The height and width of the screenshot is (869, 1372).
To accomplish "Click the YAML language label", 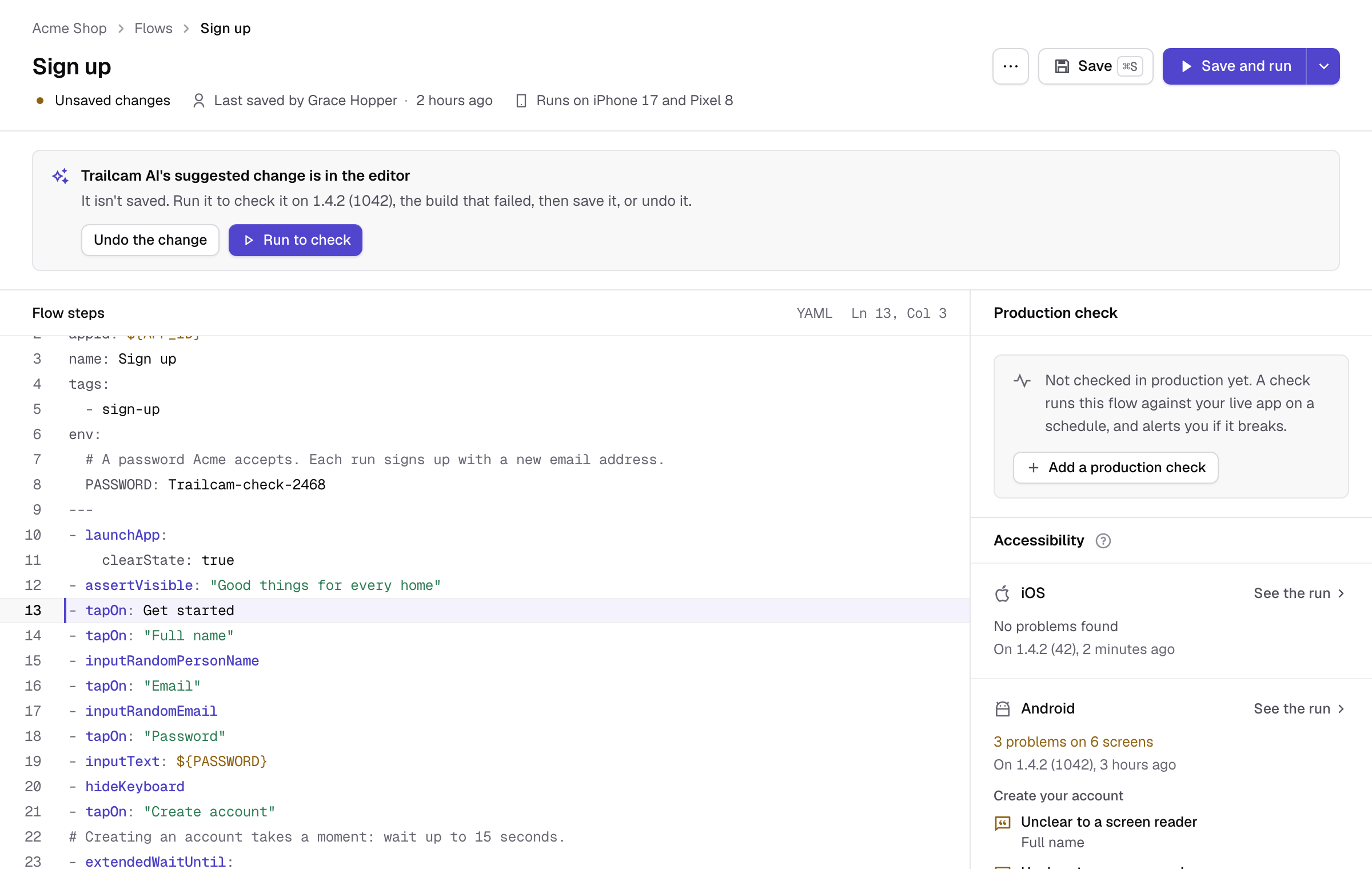I will 814,313.
